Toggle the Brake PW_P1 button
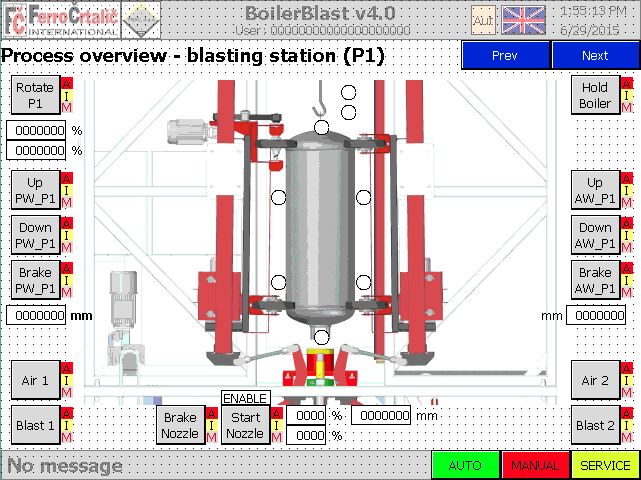This screenshot has height=480, width=641. pos(36,280)
